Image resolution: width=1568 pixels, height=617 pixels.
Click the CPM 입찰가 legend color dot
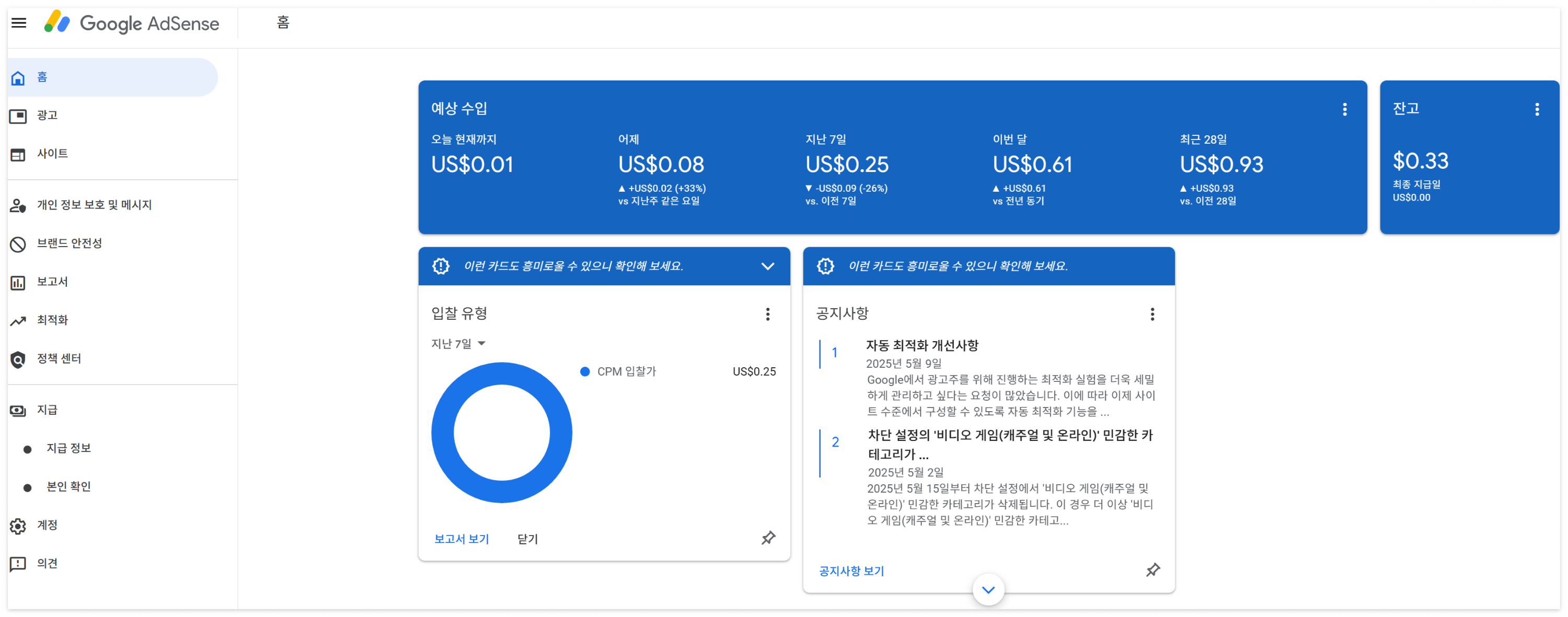pyautogui.click(x=584, y=372)
